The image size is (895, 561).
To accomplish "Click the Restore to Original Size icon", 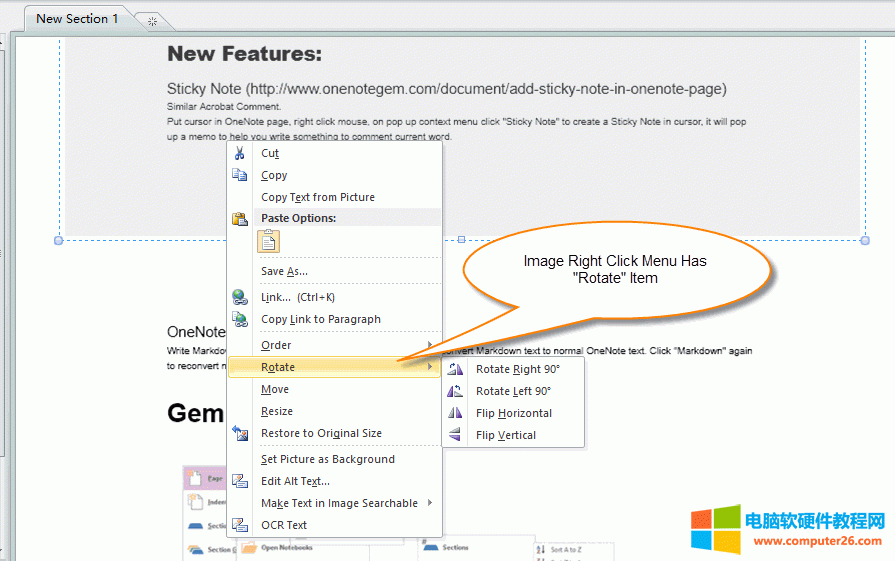I will [240, 433].
